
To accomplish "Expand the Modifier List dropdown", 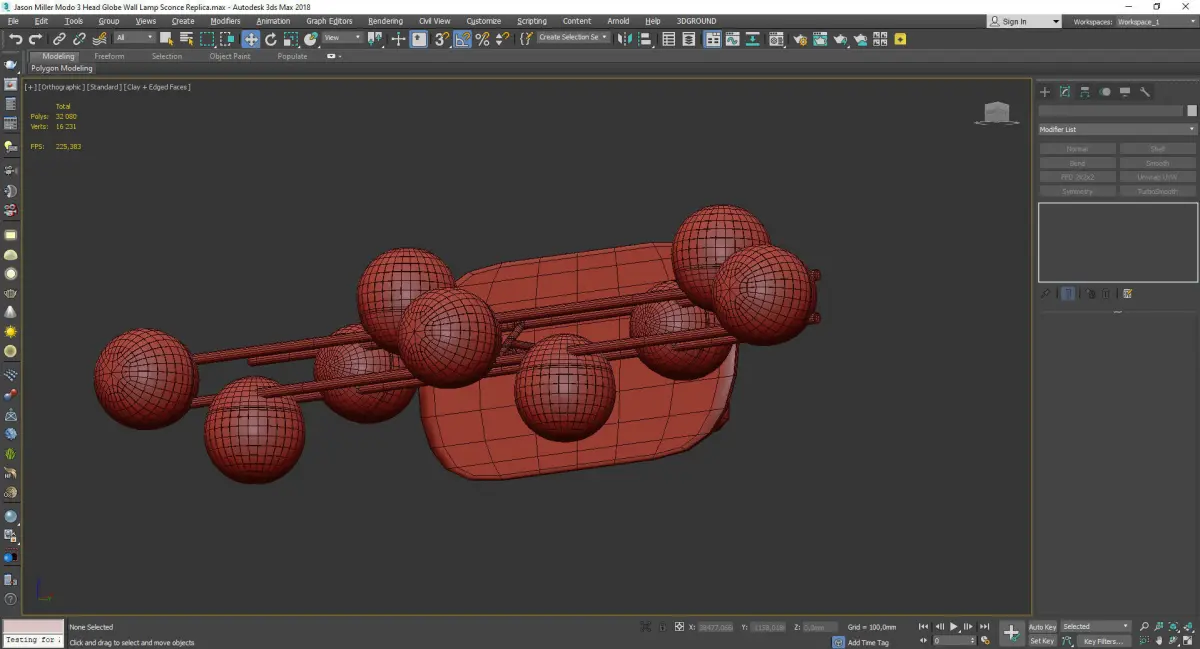I will [x=1117, y=130].
